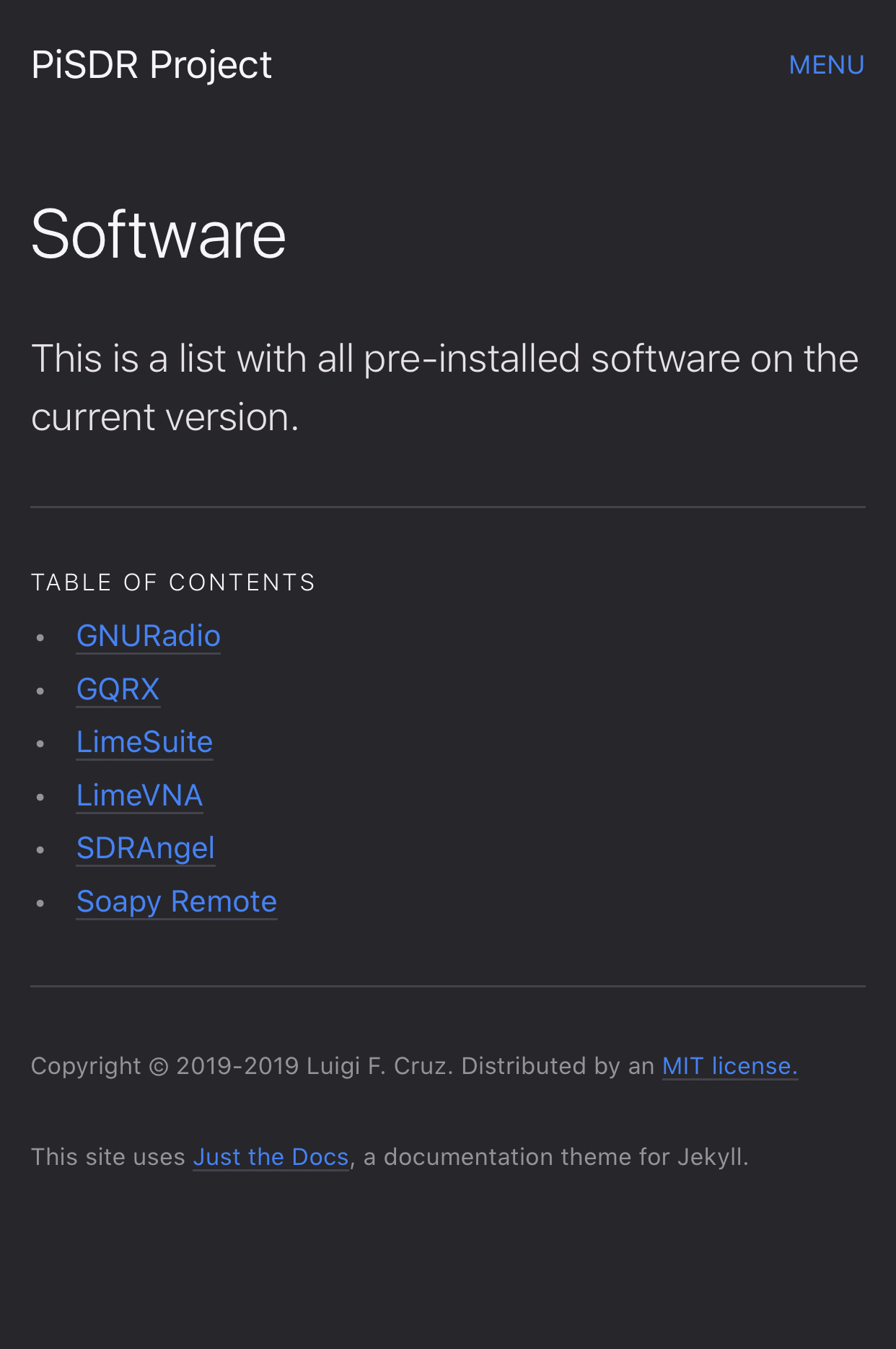Open the Soapy Remote link
The image size is (896, 1349).
tap(177, 901)
